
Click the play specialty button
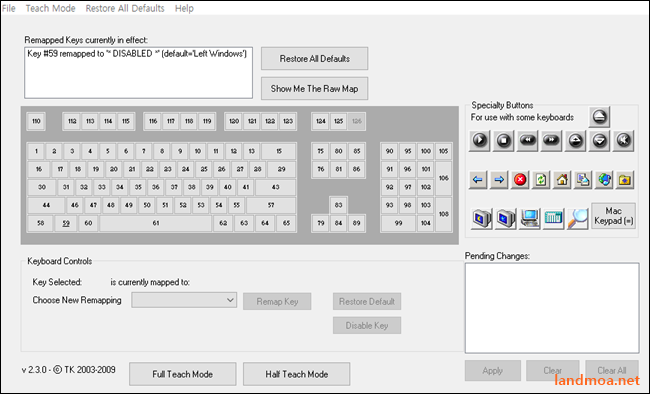tap(479, 141)
